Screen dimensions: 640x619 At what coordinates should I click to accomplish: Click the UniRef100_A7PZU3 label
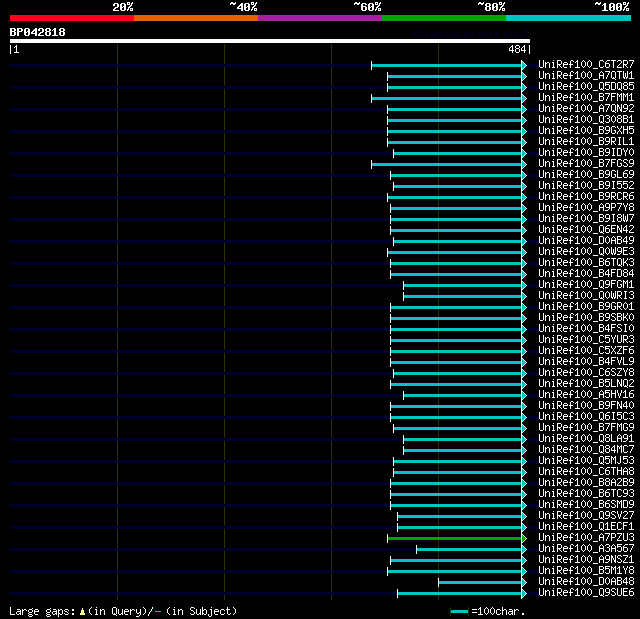pos(586,538)
